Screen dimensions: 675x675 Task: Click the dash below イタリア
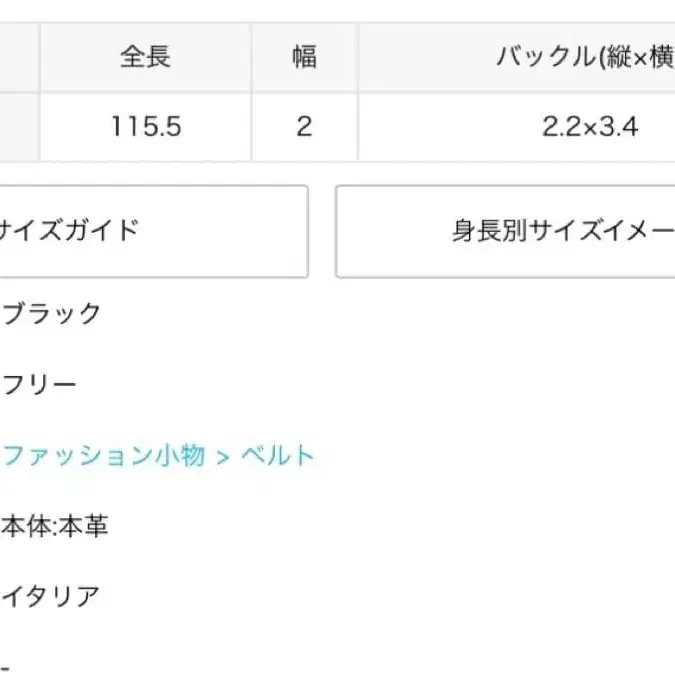tap(5, 665)
